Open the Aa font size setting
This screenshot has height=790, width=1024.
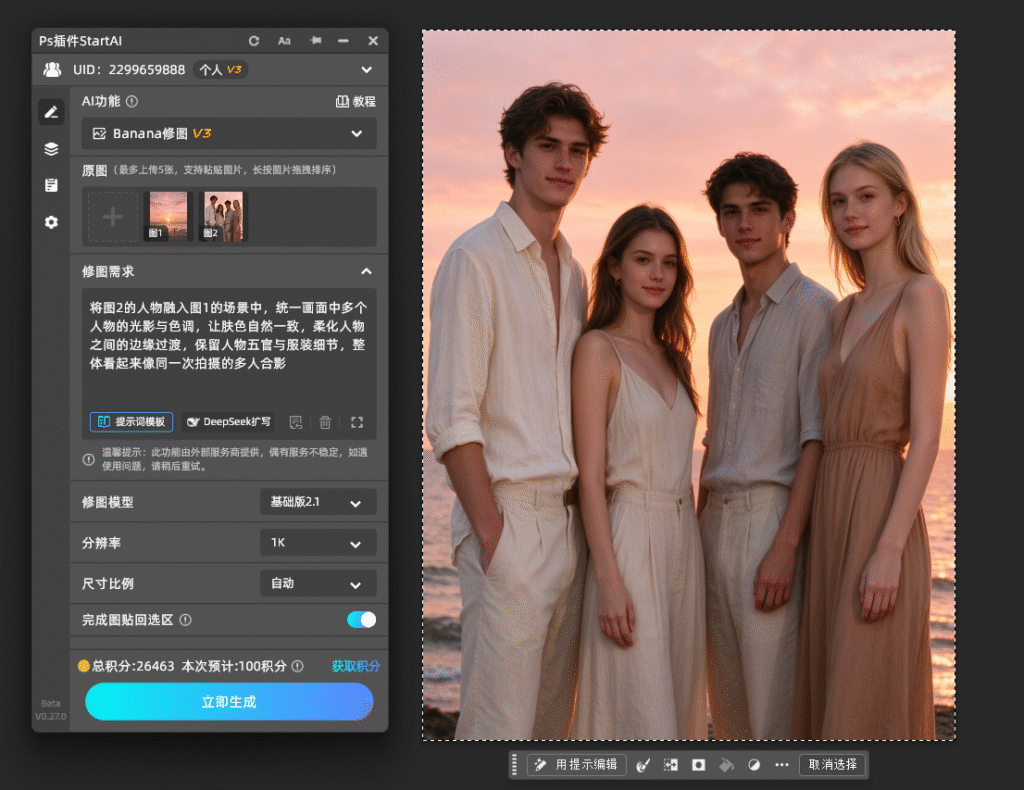click(x=284, y=41)
